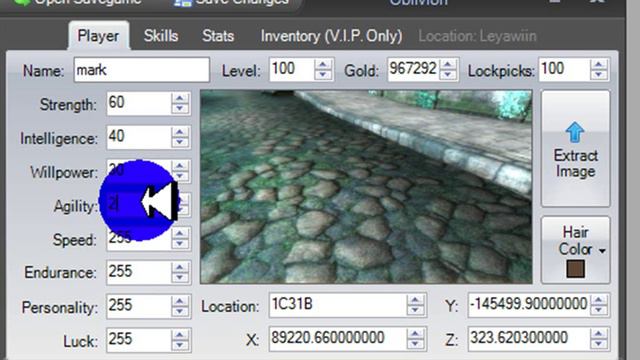Click the Z coordinate field

(529, 339)
